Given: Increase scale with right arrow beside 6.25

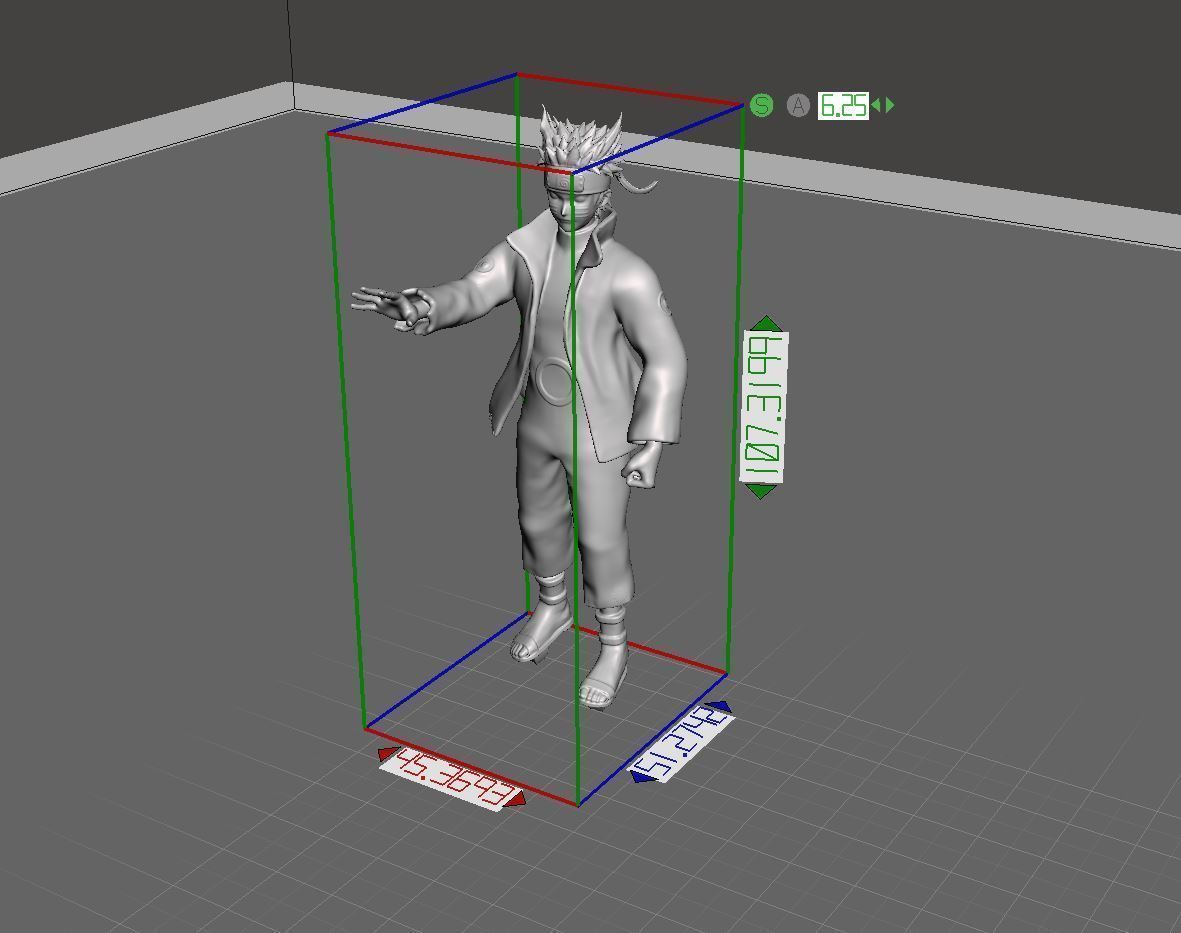Looking at the screenshot, I should (890, 105).
